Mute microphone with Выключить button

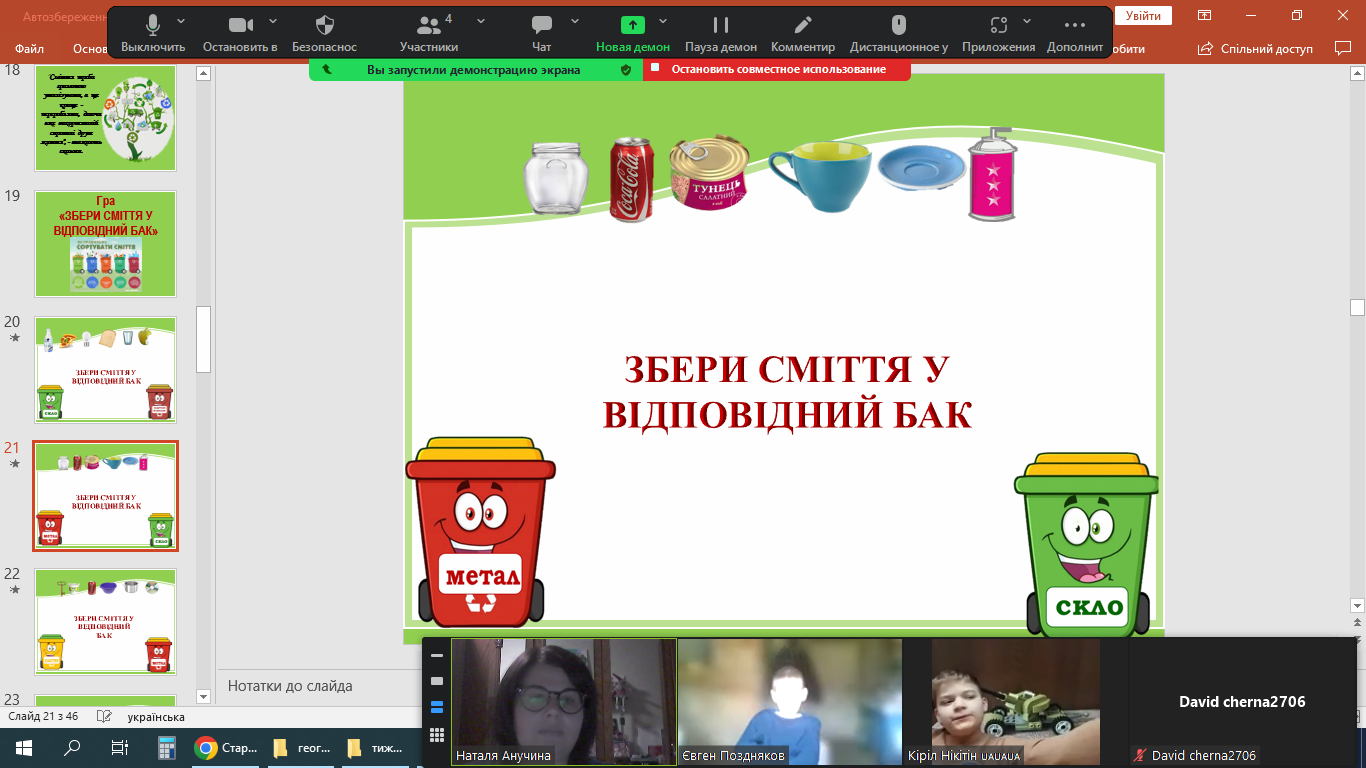153,33
